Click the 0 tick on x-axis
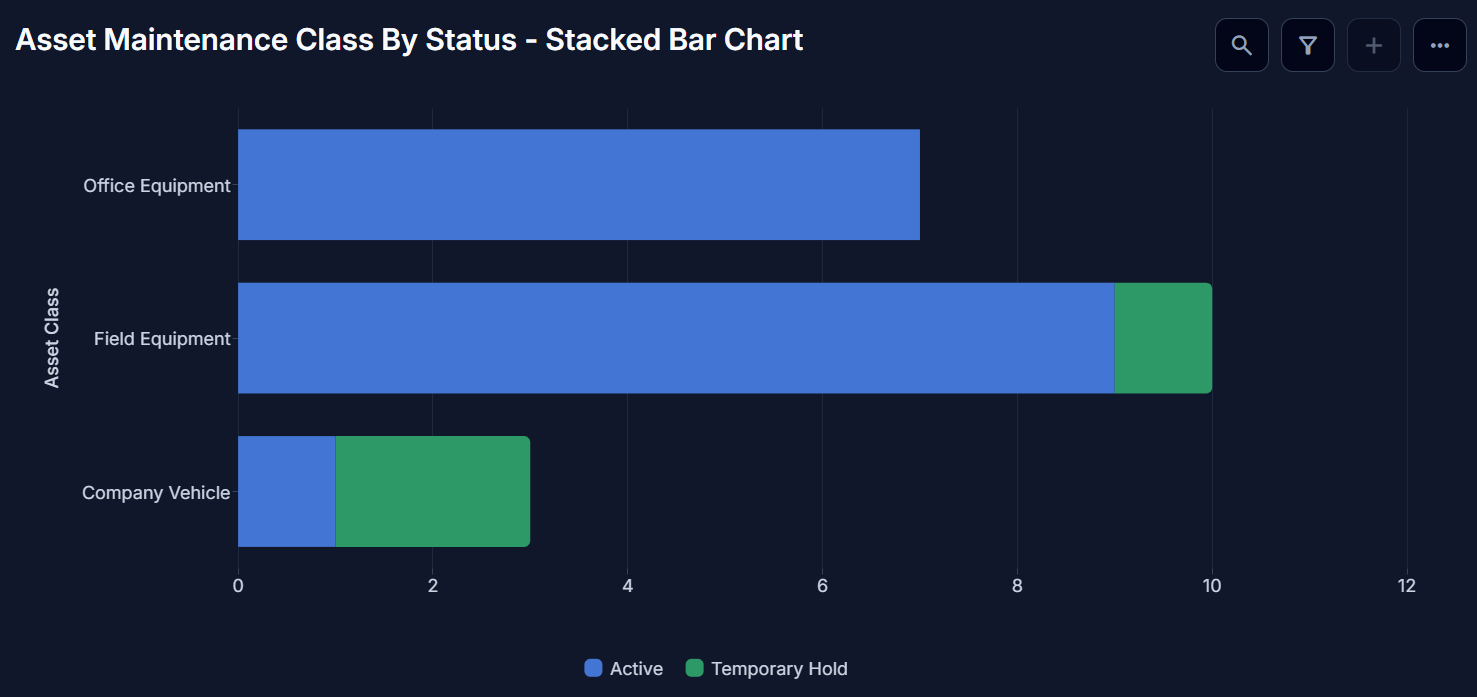1477x697 pixels. (238, 586)
